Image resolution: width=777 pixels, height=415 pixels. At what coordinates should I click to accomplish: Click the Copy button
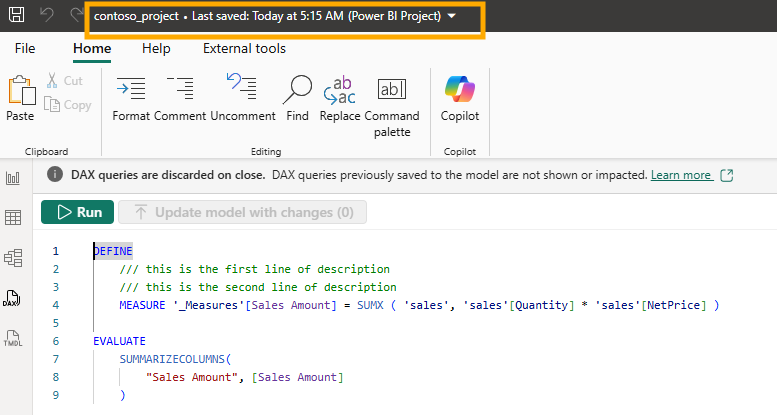[x=68, y=105]
